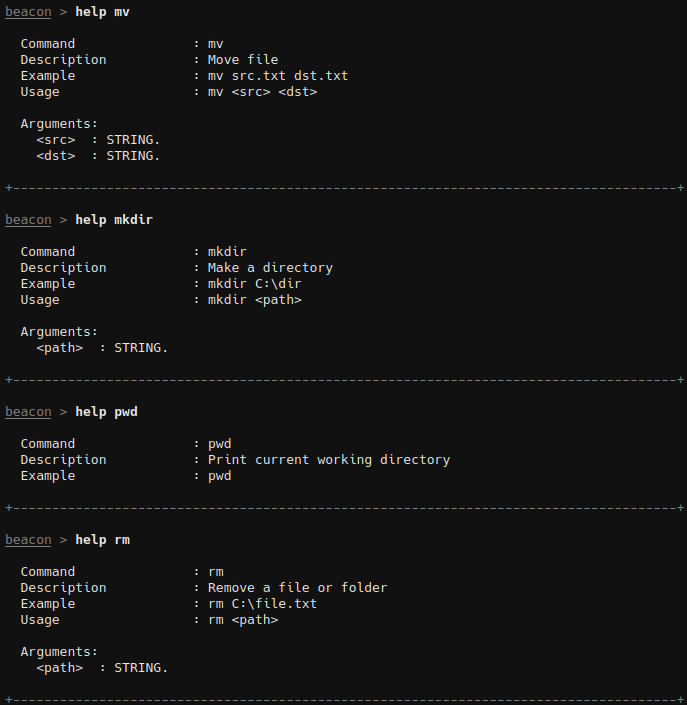Click the 'Move file' description
The width and height of the screenshot is (687, 705).
point(243,59)
